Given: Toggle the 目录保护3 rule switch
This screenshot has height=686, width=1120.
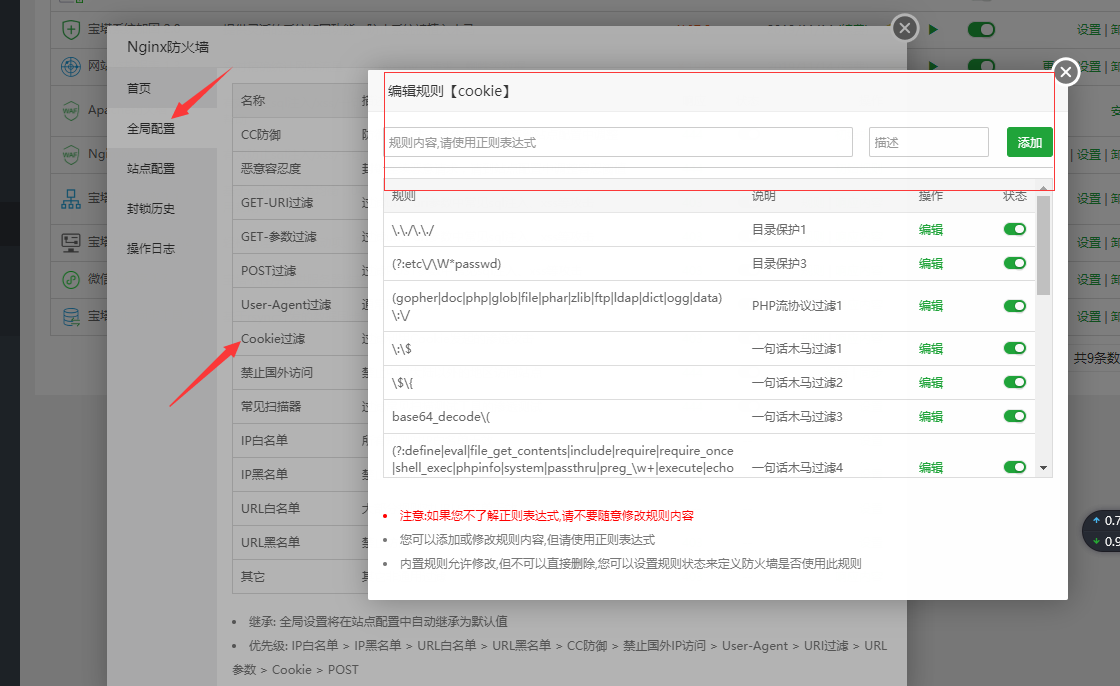Looking at the screenshot, I should click(1014, 263).
